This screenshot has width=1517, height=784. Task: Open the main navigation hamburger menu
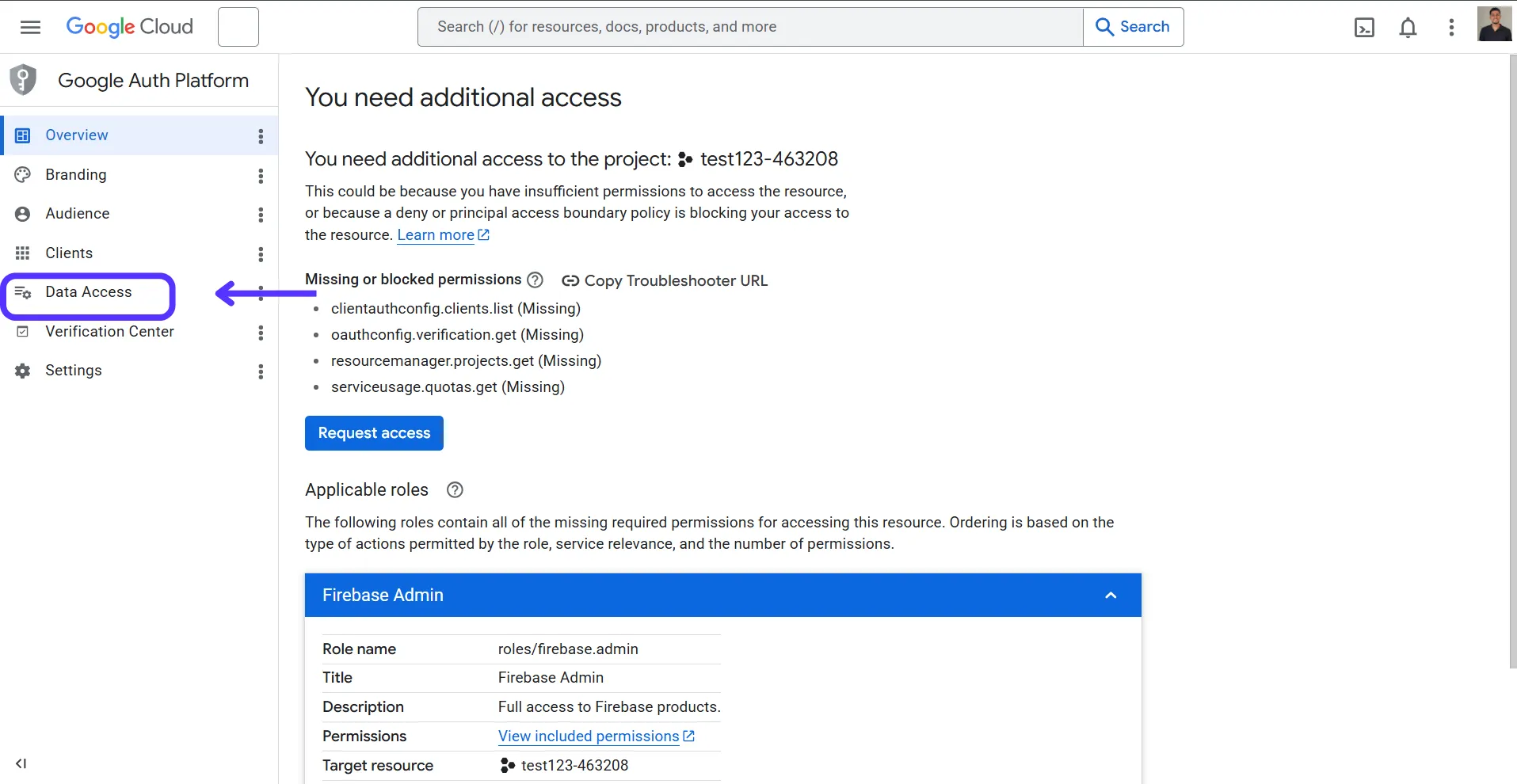coord(30,27)
